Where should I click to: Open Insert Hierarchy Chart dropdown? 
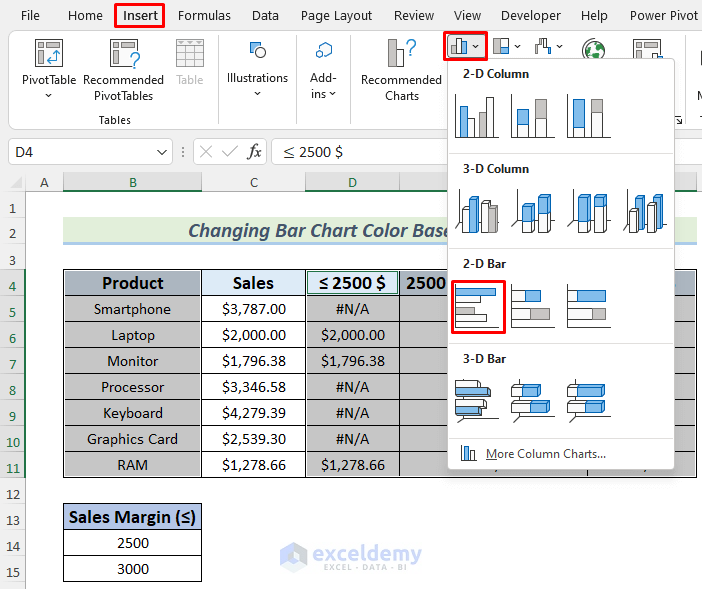click(x=506, y=46)
